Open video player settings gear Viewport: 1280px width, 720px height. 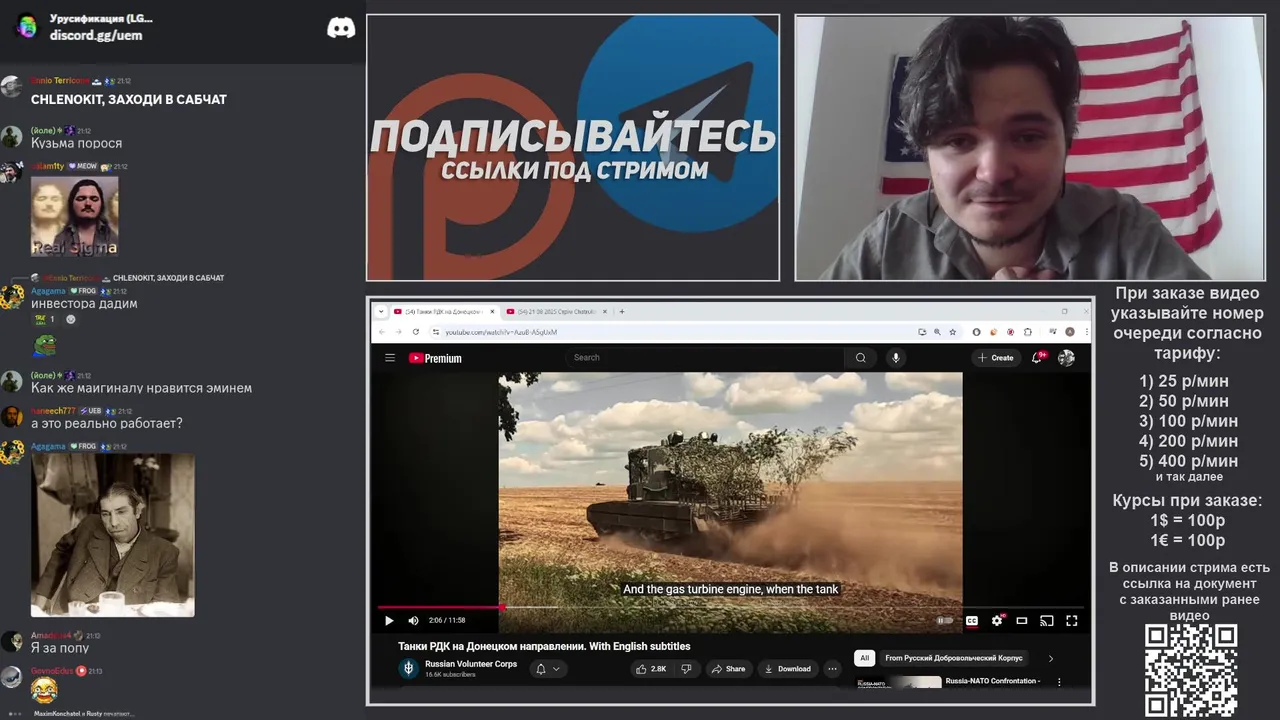(997, 621)
